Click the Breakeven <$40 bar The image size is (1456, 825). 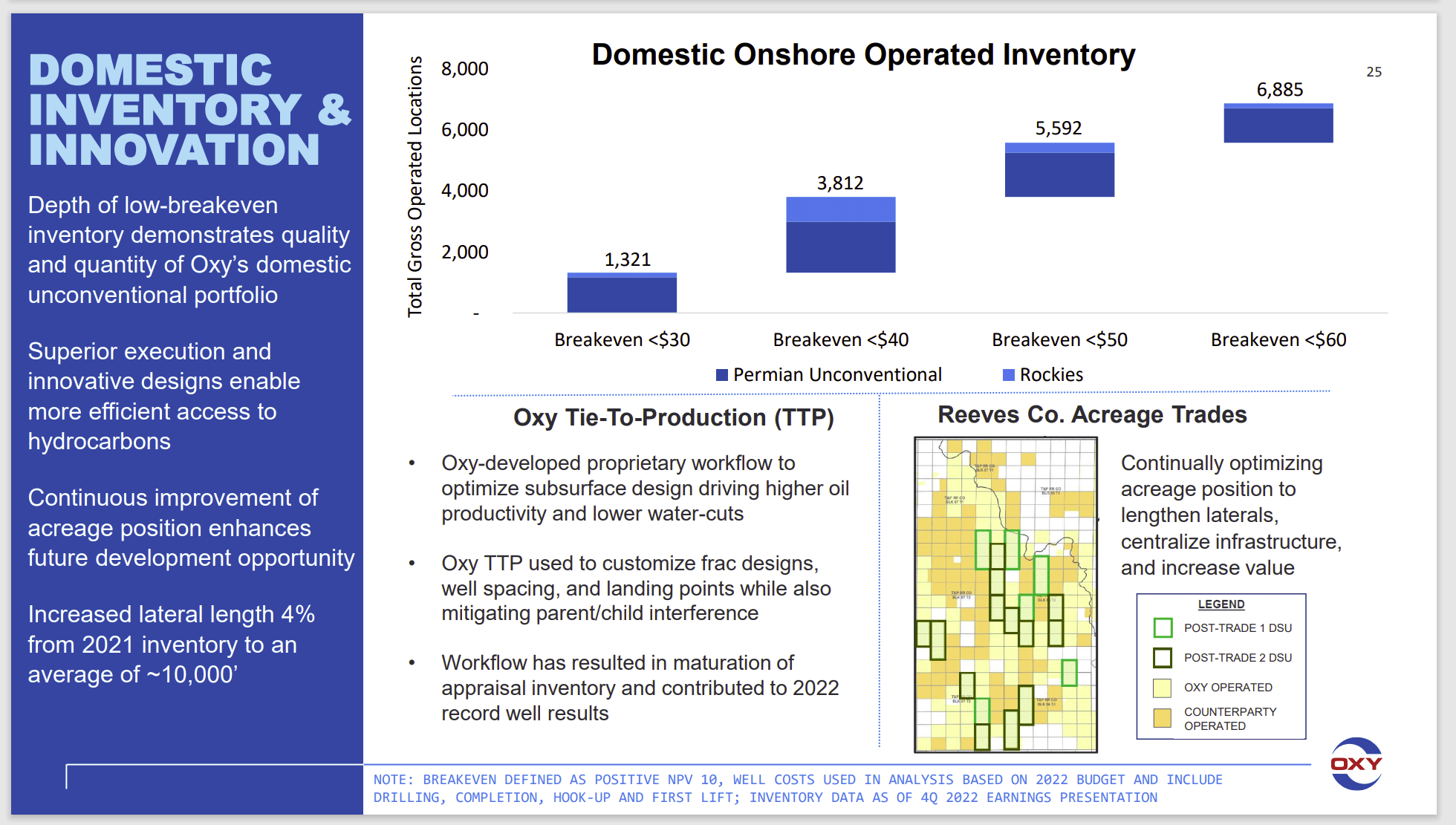coord(841,235)
